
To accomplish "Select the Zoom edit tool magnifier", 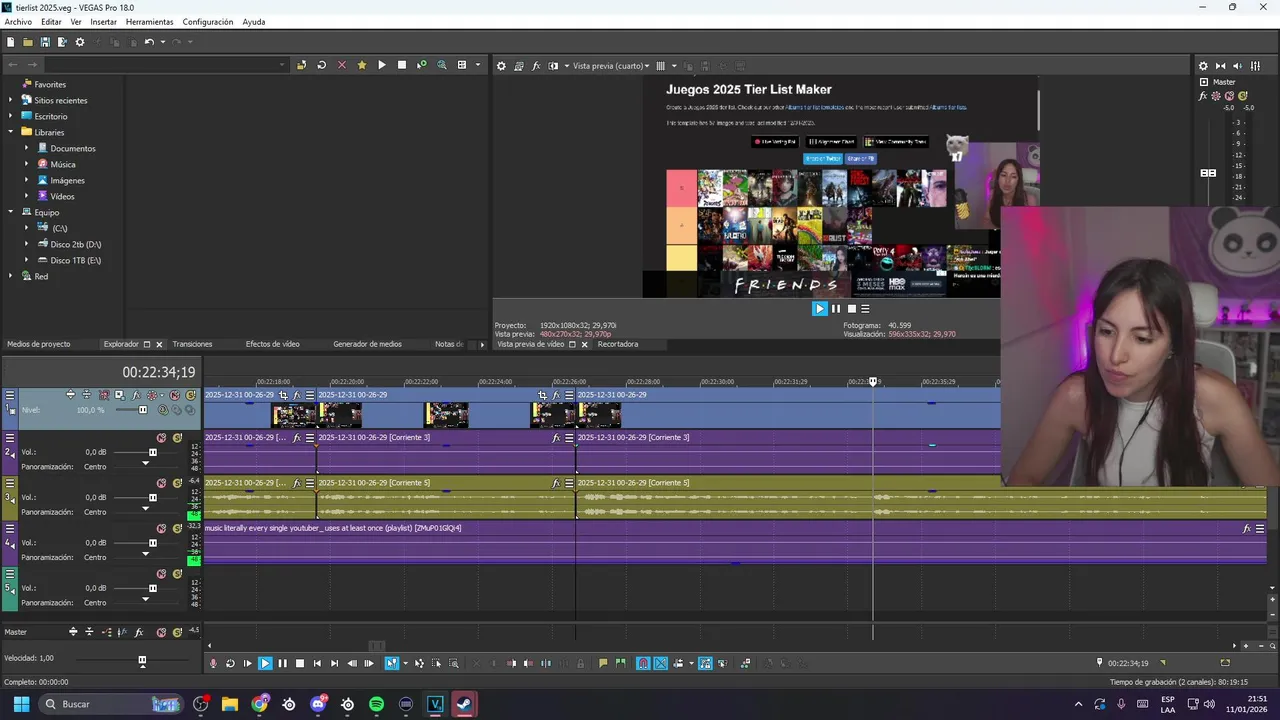I will coord(454,663).
